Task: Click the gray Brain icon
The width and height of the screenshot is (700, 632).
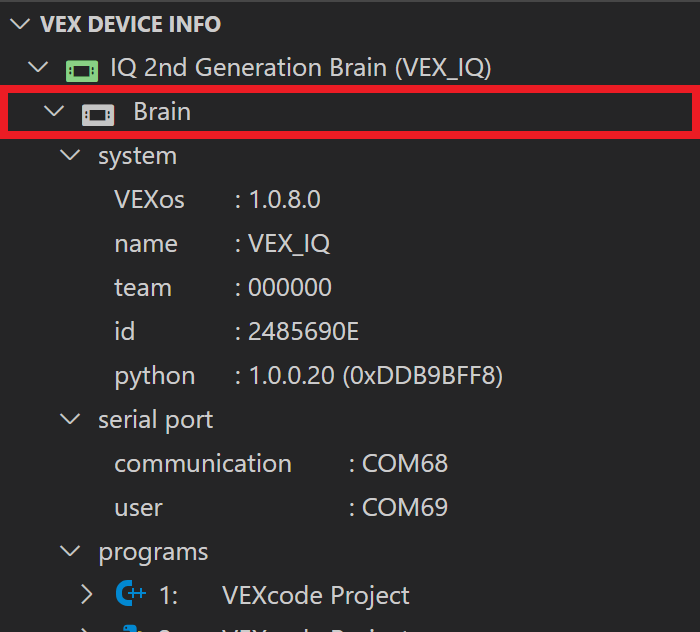Action: 98,113
